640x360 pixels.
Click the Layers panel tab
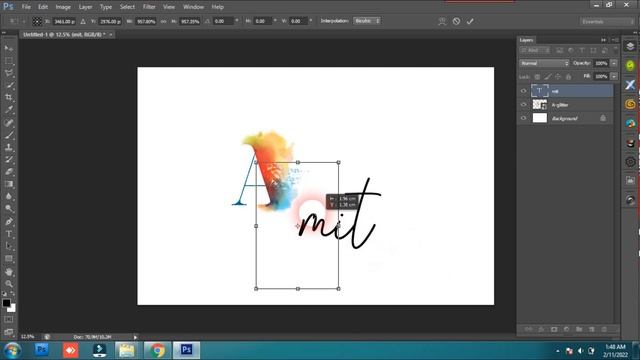pos(527,40)
